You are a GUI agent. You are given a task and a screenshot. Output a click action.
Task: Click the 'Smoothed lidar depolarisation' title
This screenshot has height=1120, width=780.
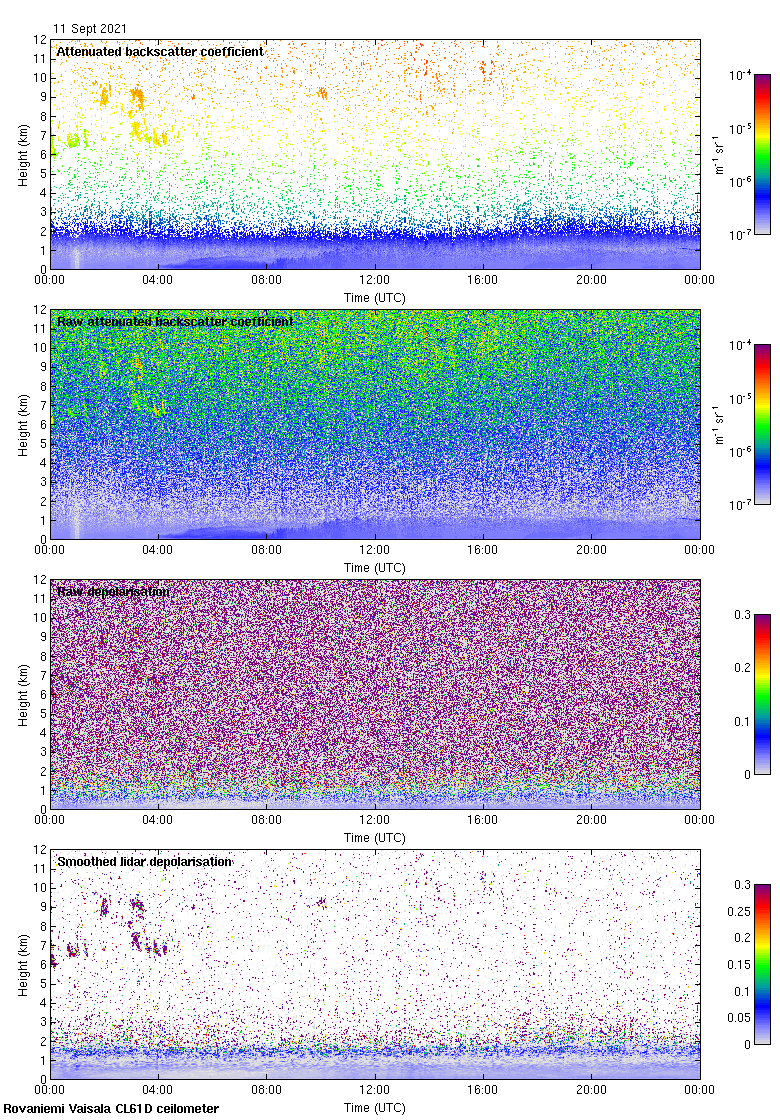click(x=145, y=861)
